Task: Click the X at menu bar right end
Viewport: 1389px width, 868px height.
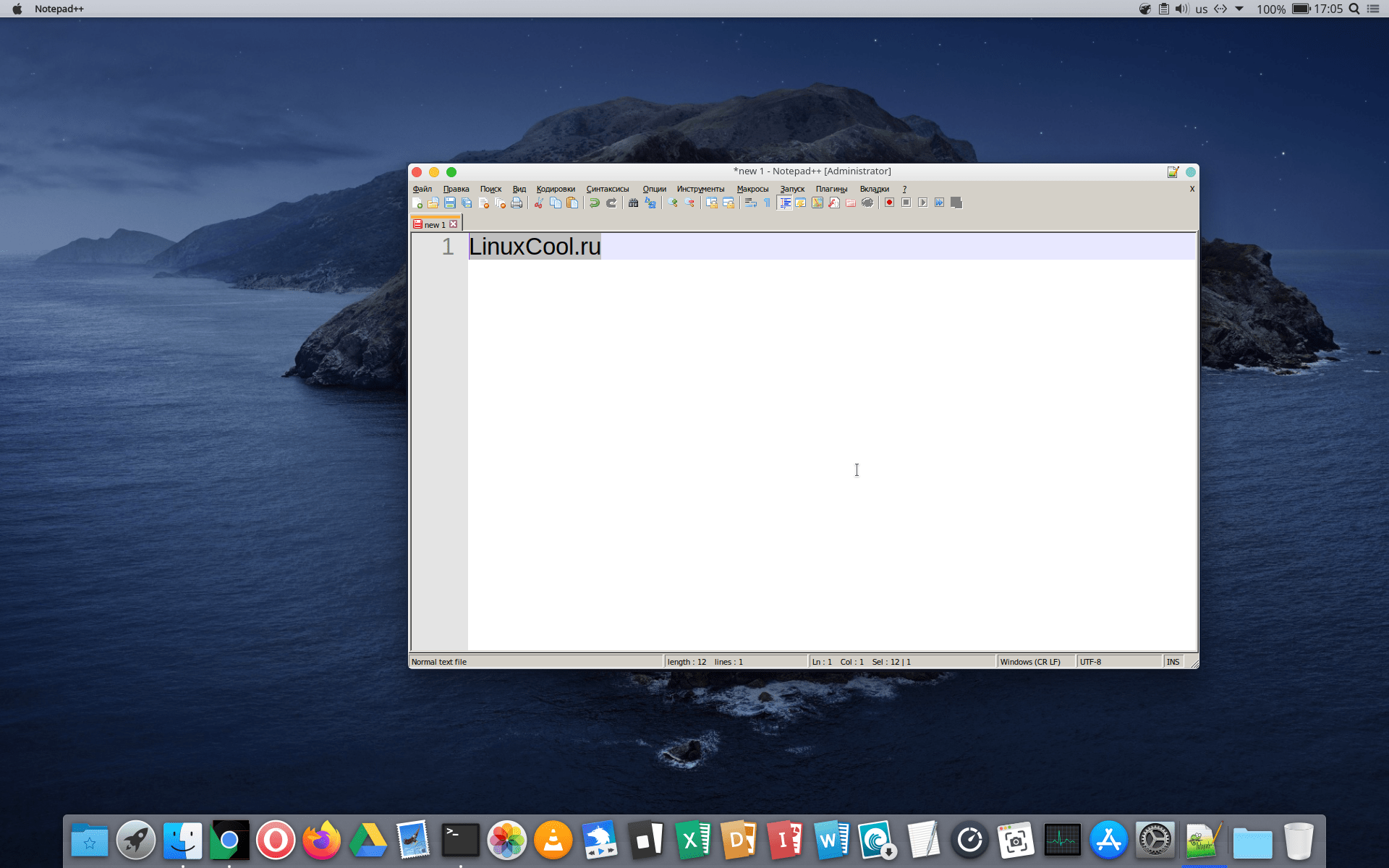Action: tap(1192, 189)
